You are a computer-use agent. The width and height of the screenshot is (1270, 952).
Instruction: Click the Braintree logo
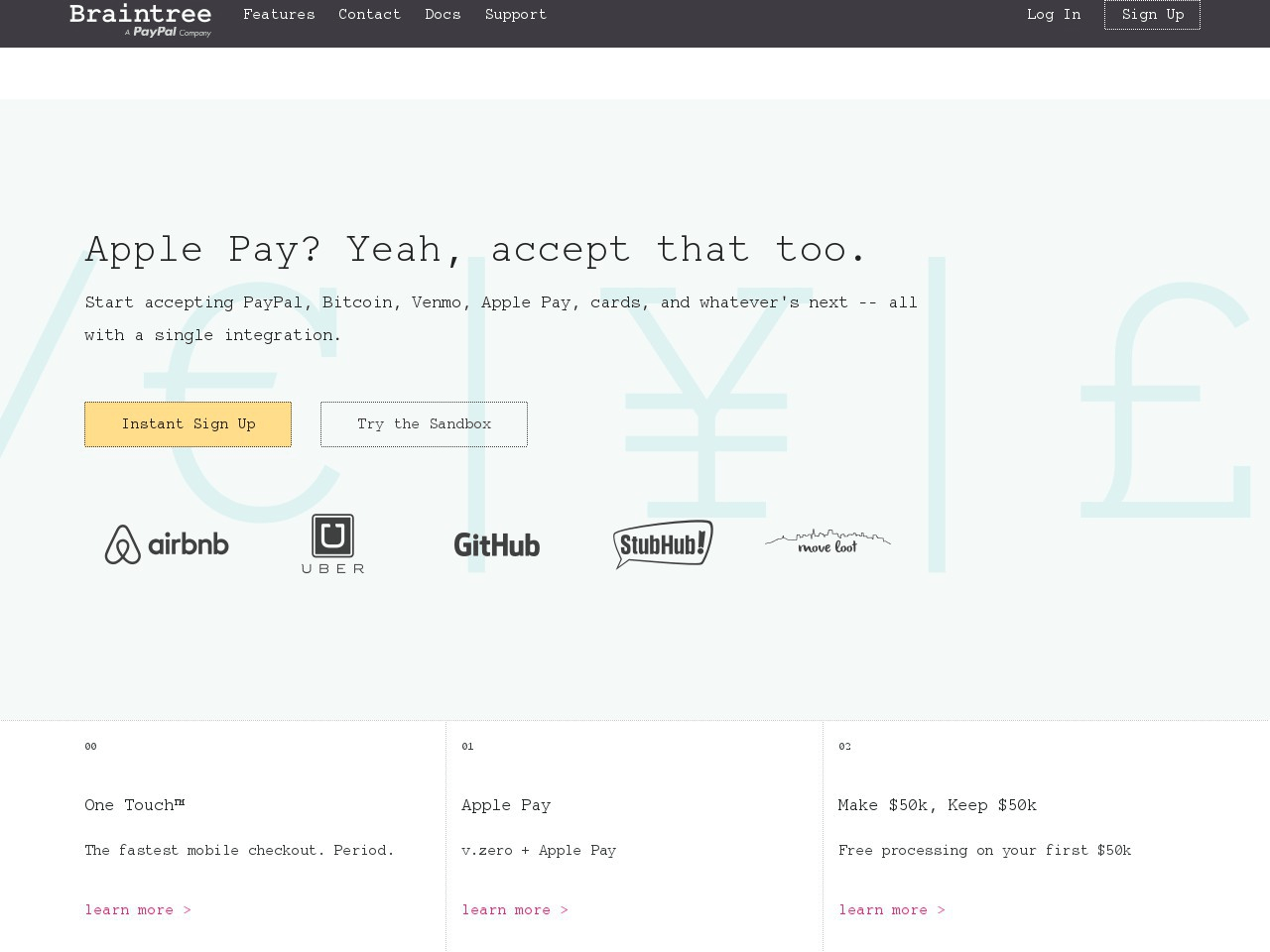[x=140, y=20]
